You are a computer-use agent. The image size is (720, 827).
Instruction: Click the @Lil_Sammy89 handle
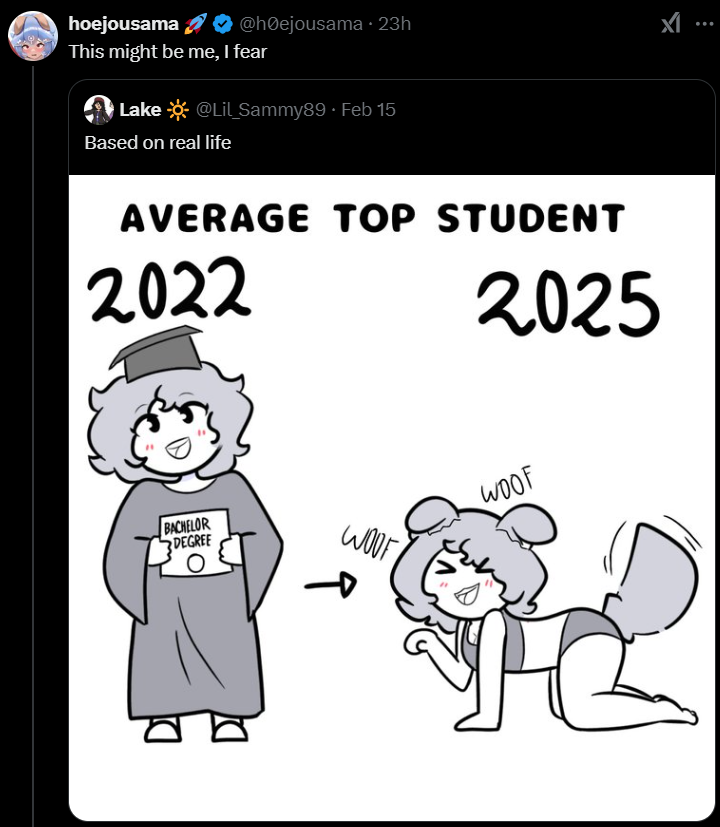point(261,109)
